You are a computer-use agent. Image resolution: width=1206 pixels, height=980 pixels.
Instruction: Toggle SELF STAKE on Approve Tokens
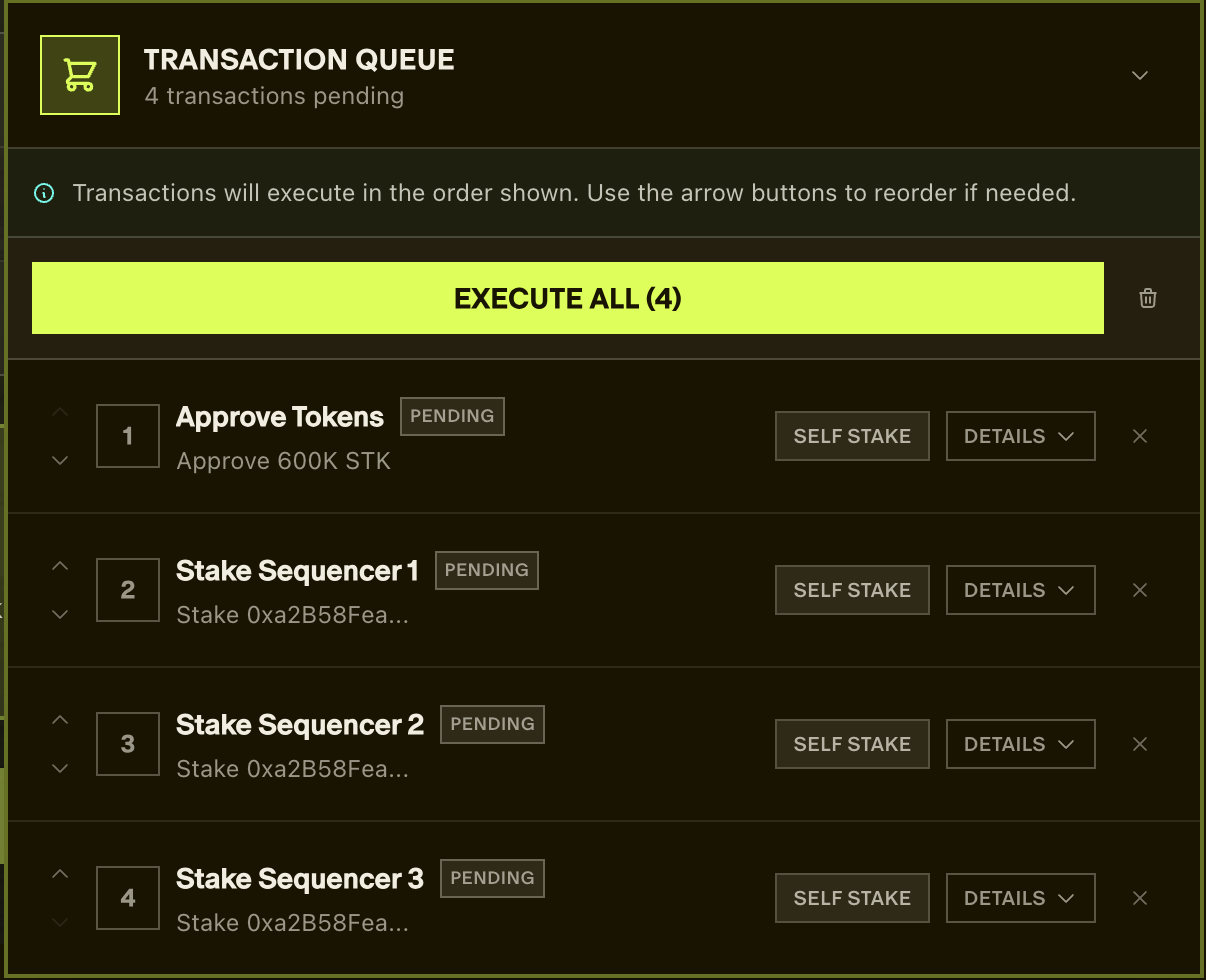852,436
